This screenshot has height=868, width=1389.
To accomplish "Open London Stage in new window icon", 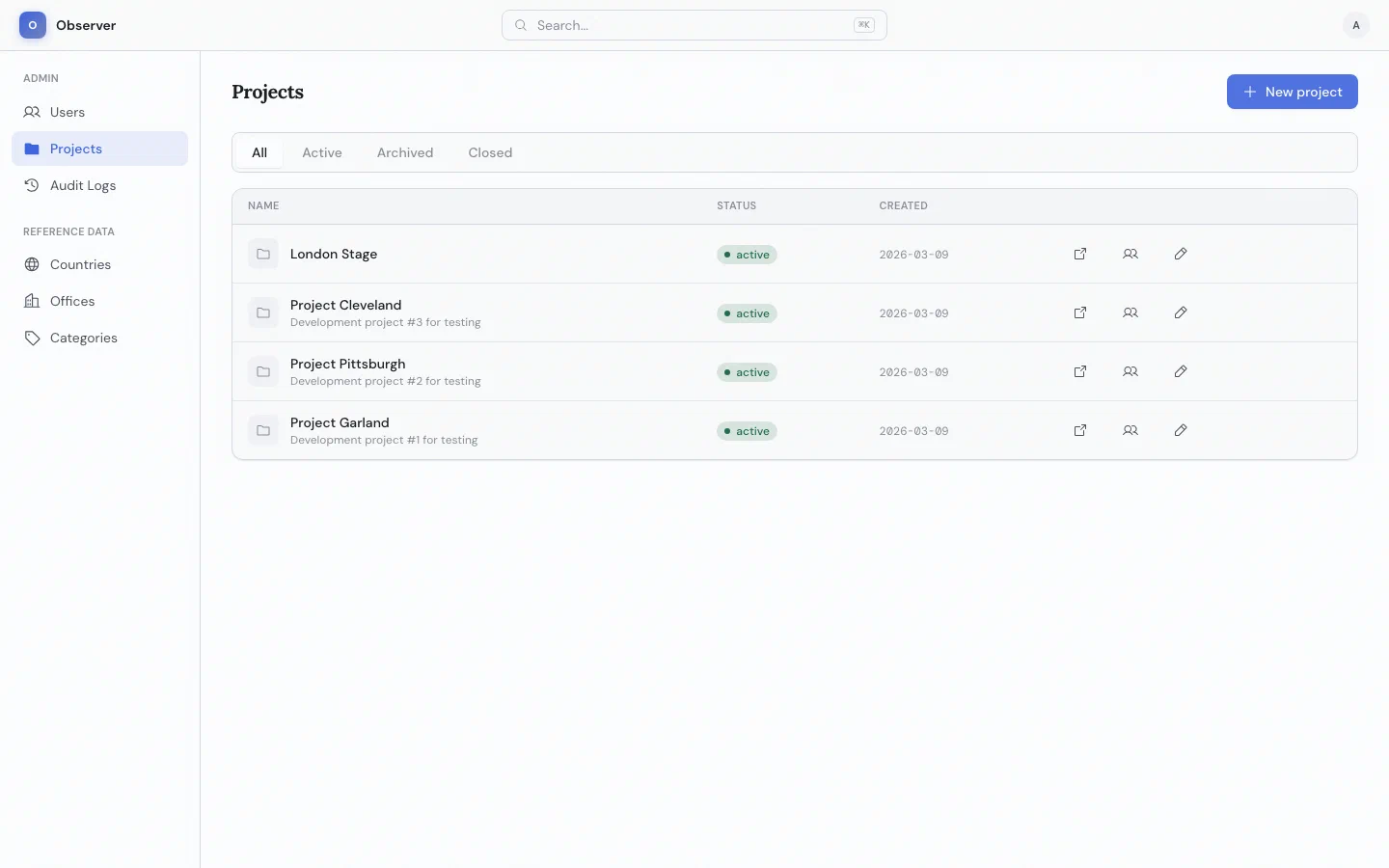I will point(1080,254).
